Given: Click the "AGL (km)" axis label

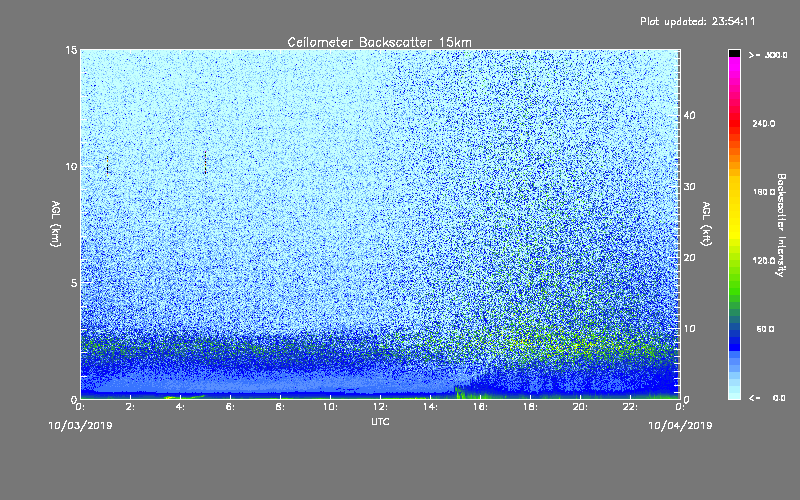Looking at the screenshot, I should click(x=56, y=224).
